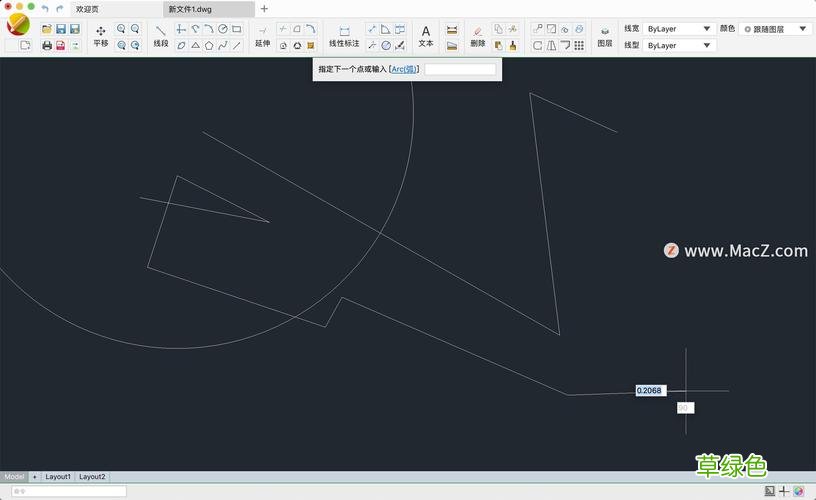Expand the 线型 ByLayer dropdown
Screen dimensions: 816x500
679,45
